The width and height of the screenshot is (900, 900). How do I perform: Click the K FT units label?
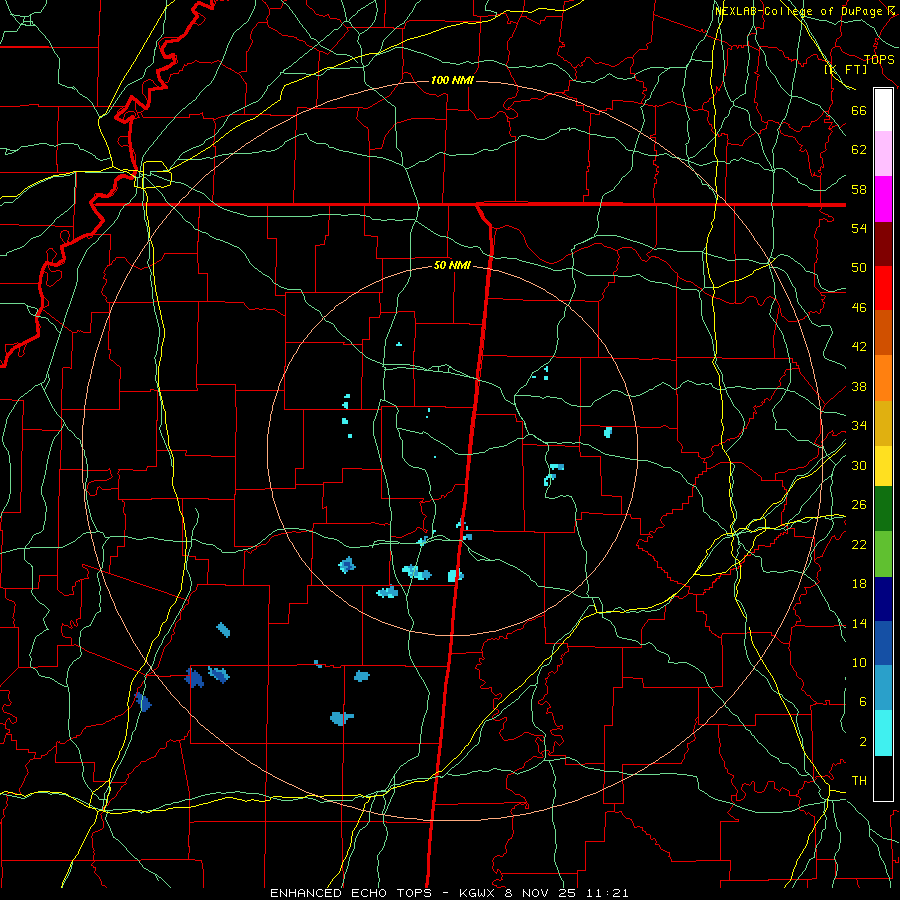click(x=847, y=70)
